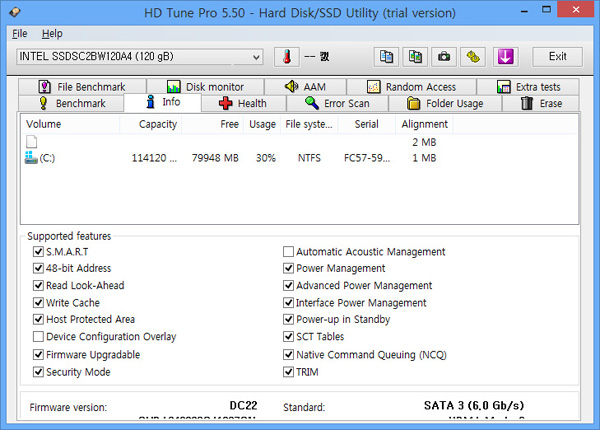Open the Help menu
Image resolution: width=600 pixels, height=430 pixels.
pos(52,34)
